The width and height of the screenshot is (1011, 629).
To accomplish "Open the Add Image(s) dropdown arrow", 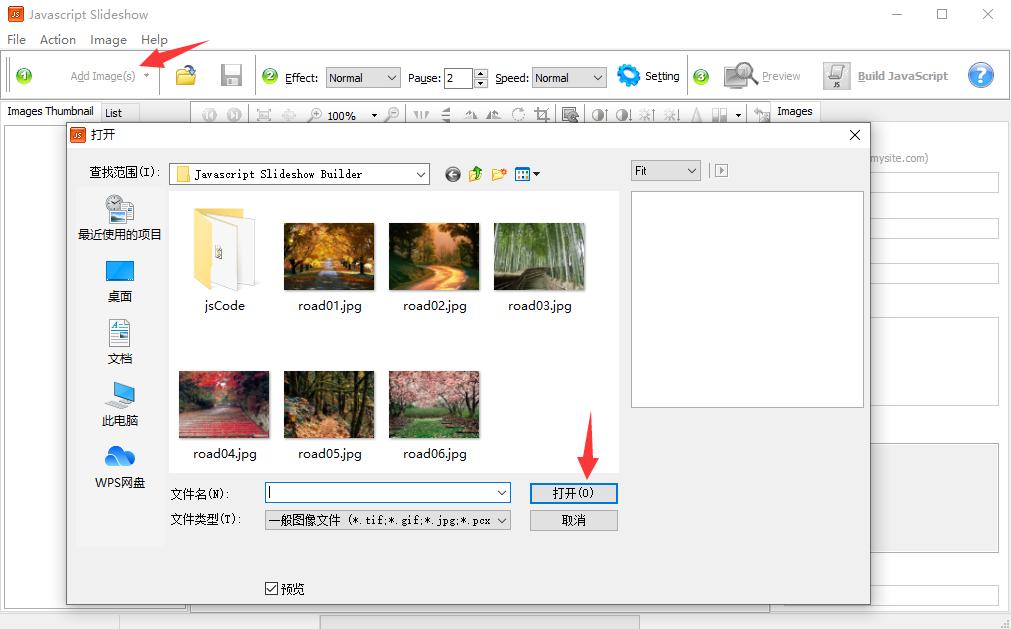I will pos(147,76).
